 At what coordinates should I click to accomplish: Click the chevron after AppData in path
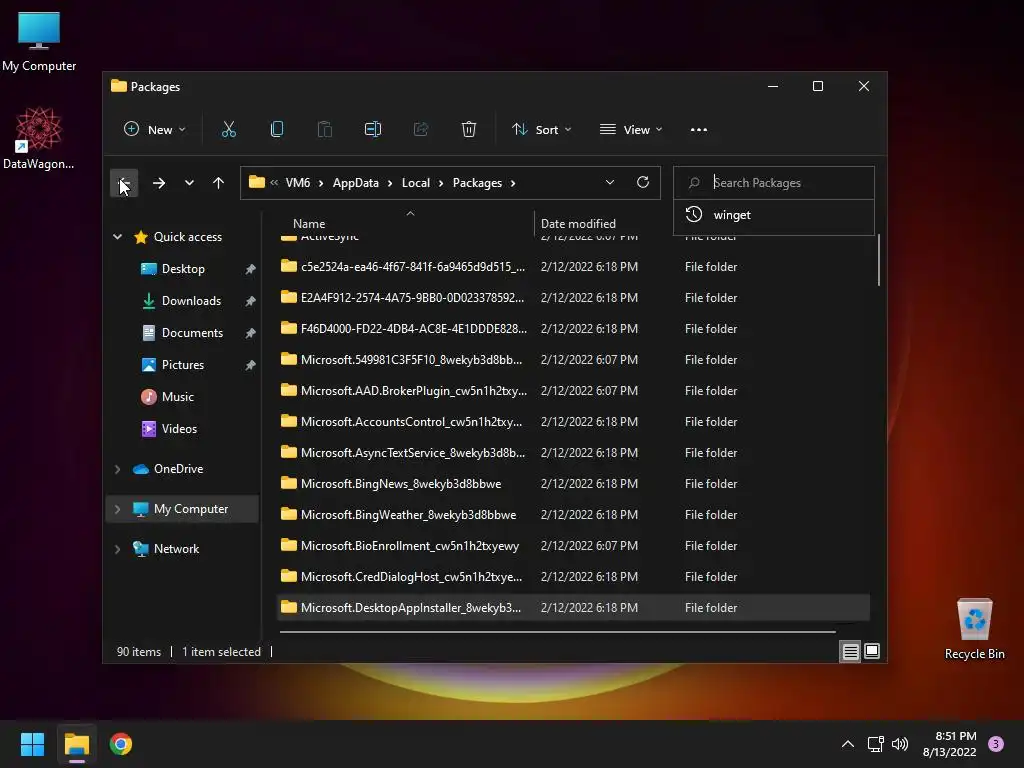tap(390, 183)
